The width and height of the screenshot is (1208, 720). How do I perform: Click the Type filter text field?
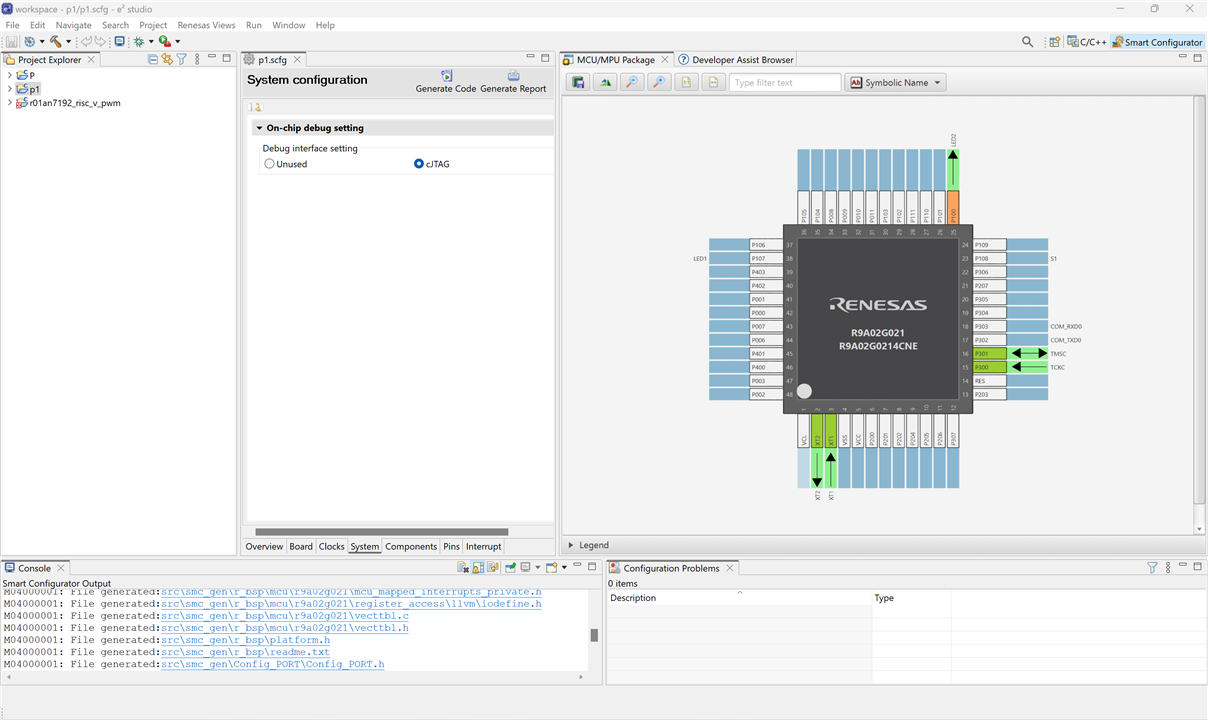pyautogui.click(x=785, y=83)
